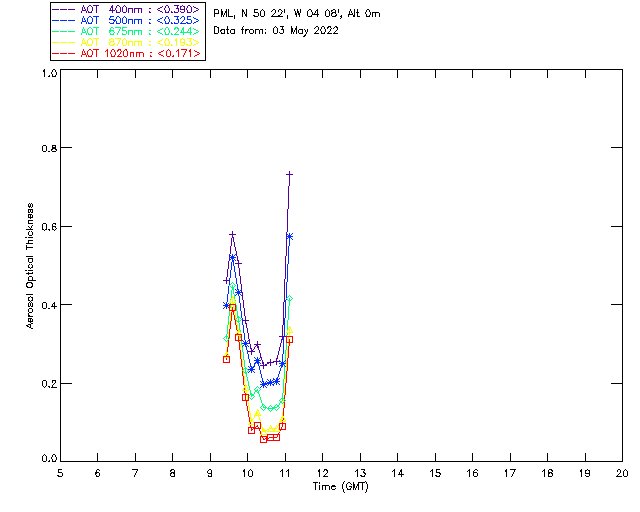
Task: Click the 'Time (GMT)' axis title
Action: click(x=340, y=486)
